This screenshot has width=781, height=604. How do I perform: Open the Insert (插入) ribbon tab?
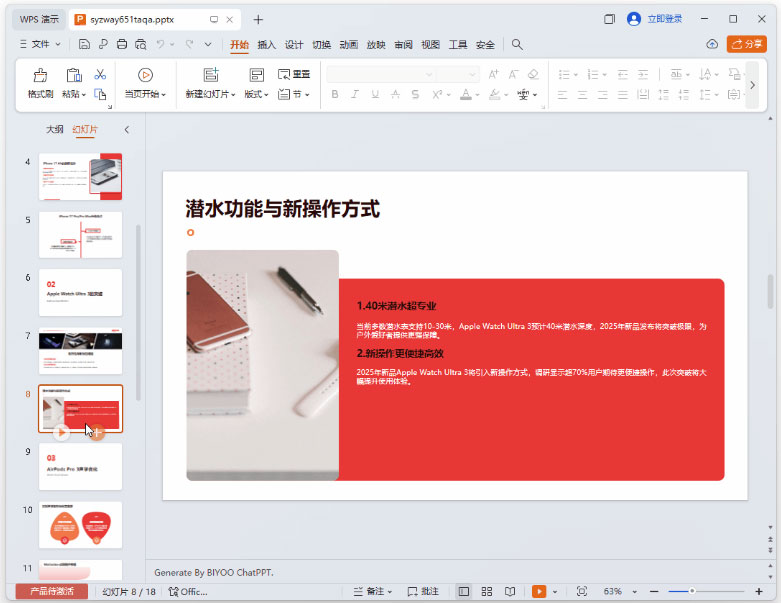pyautogui.click(x=266, y=45)
